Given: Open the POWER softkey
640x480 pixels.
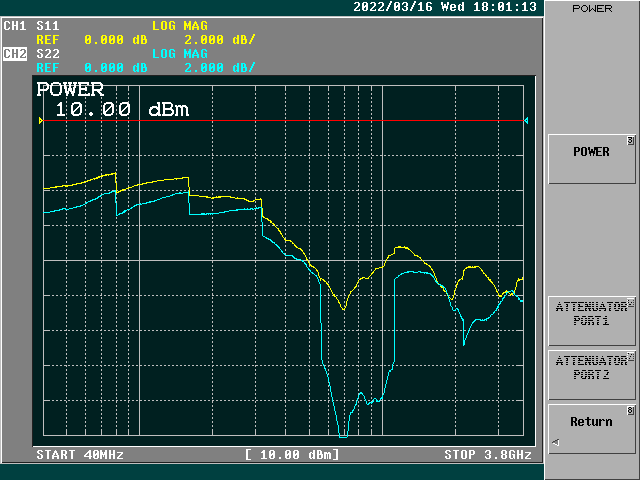Looking at the screenshot, I should pos(591,159).
